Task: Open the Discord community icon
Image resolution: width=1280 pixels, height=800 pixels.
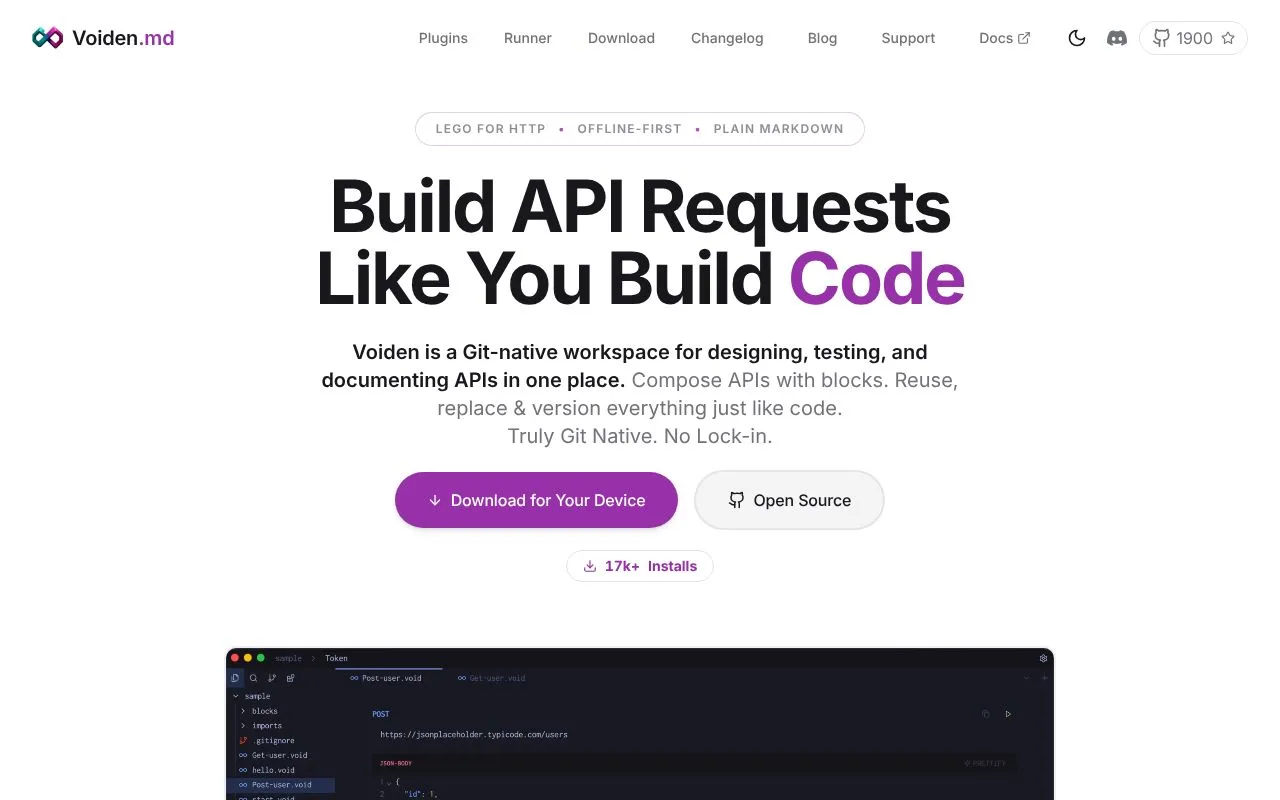Action: [x=1117, y=38]
